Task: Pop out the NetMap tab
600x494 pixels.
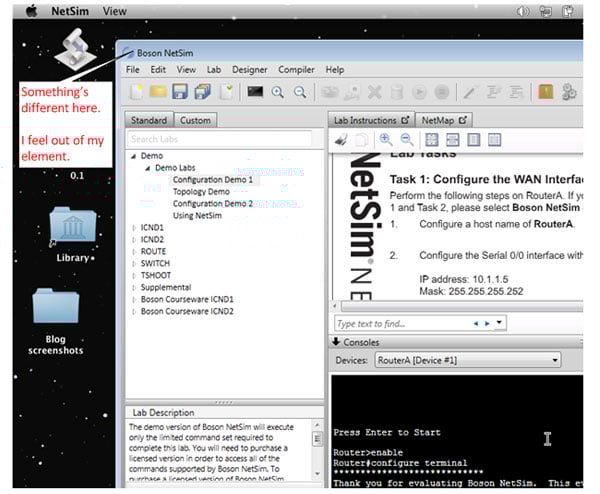Action: tap(463, 120)
